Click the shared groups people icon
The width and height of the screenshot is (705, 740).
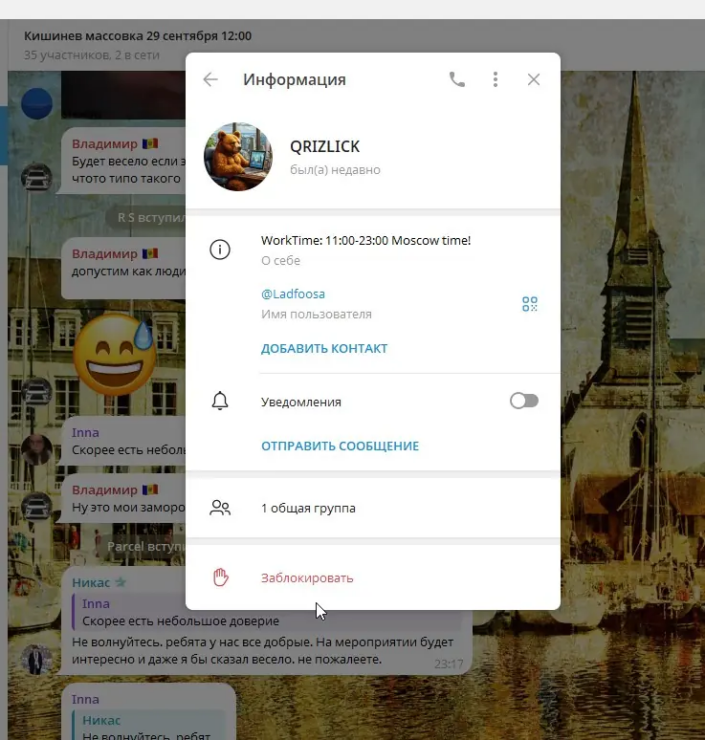point(220,508)
